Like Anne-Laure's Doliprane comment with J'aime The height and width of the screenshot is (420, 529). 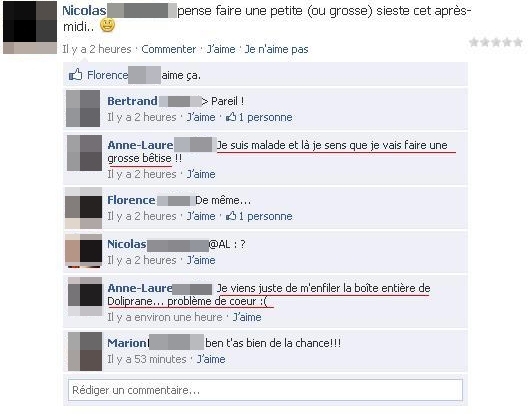pyautogui.click(x=247, y=317)
